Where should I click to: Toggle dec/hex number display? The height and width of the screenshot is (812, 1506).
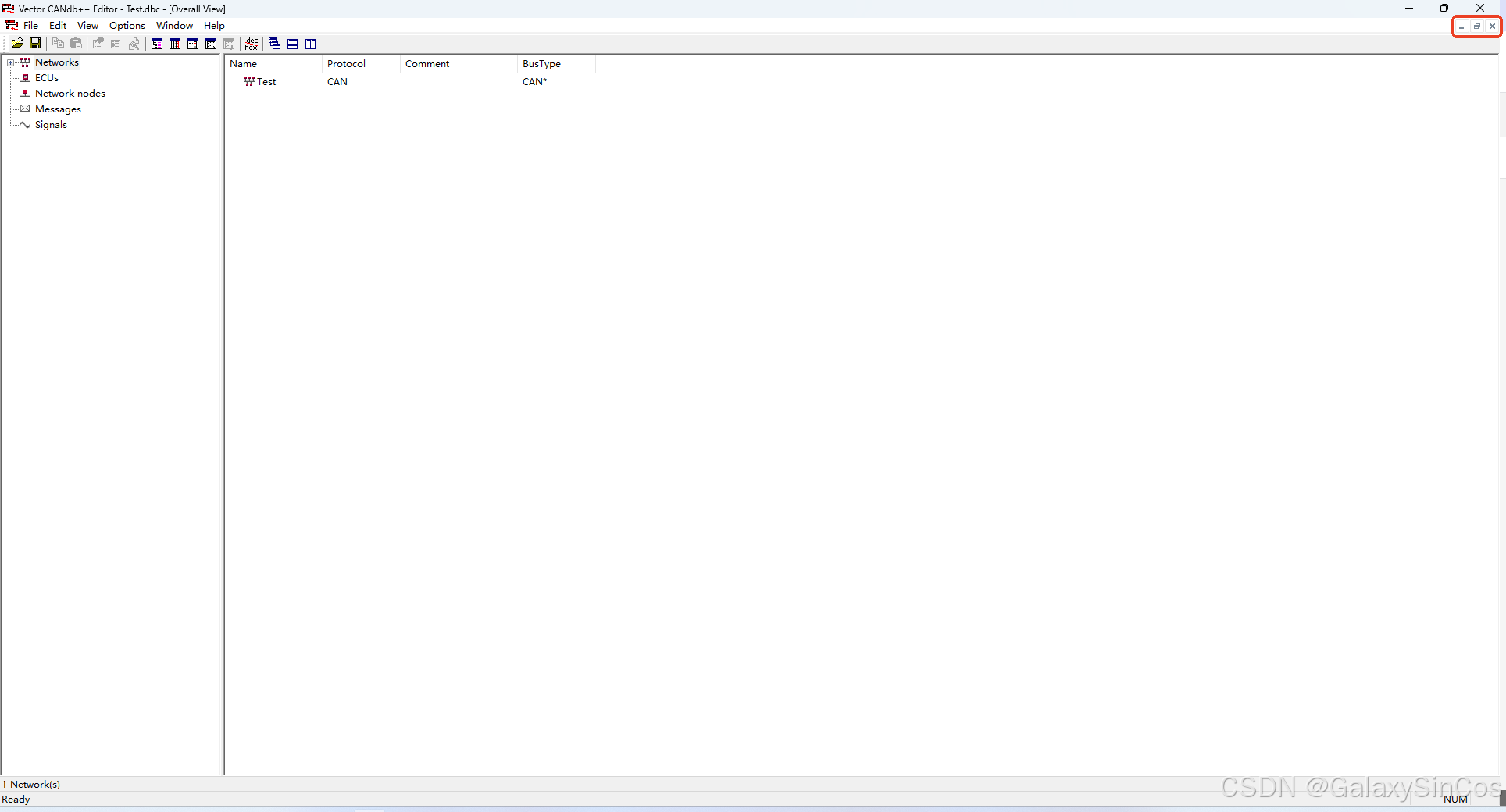[252, 44]
